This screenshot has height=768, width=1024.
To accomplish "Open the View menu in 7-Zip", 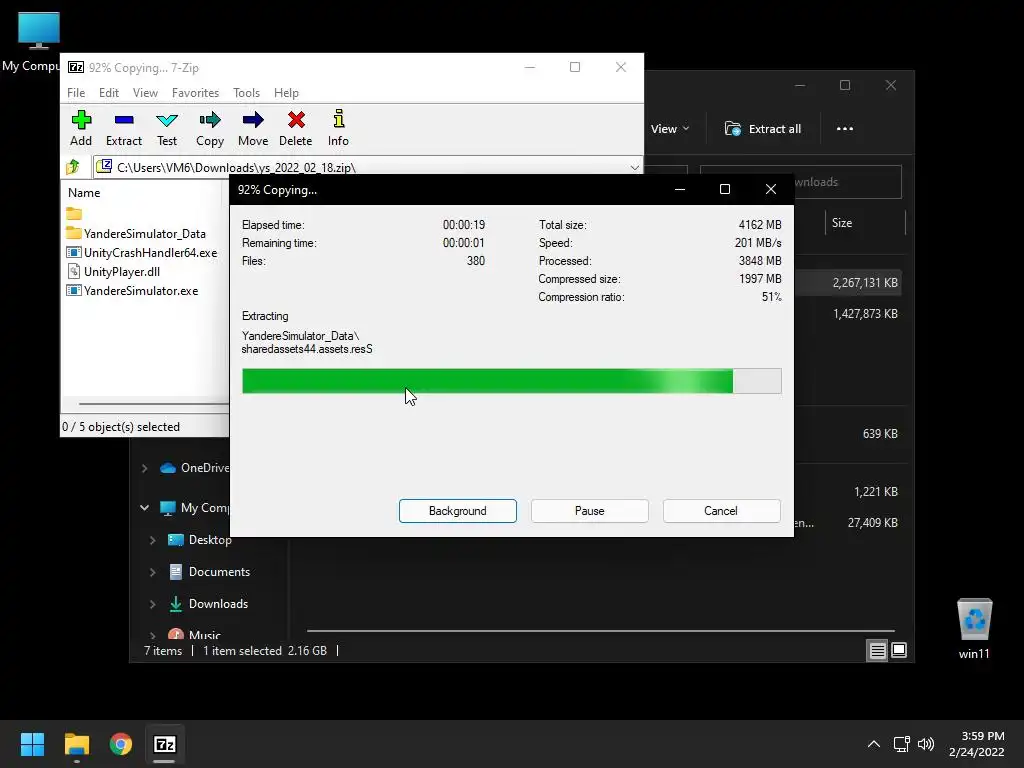I will 145,93.
